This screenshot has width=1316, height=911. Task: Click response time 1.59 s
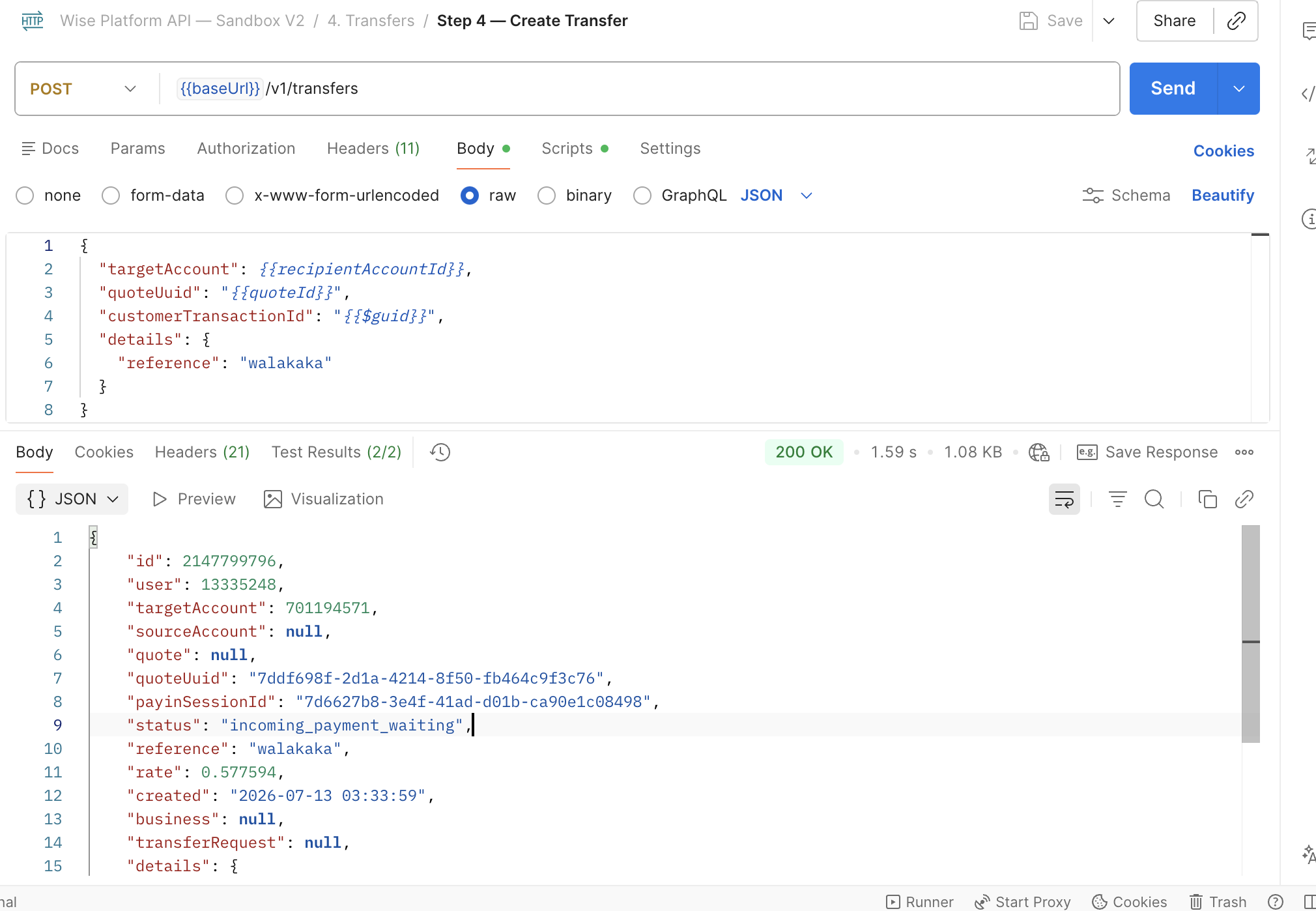[893, 452]
